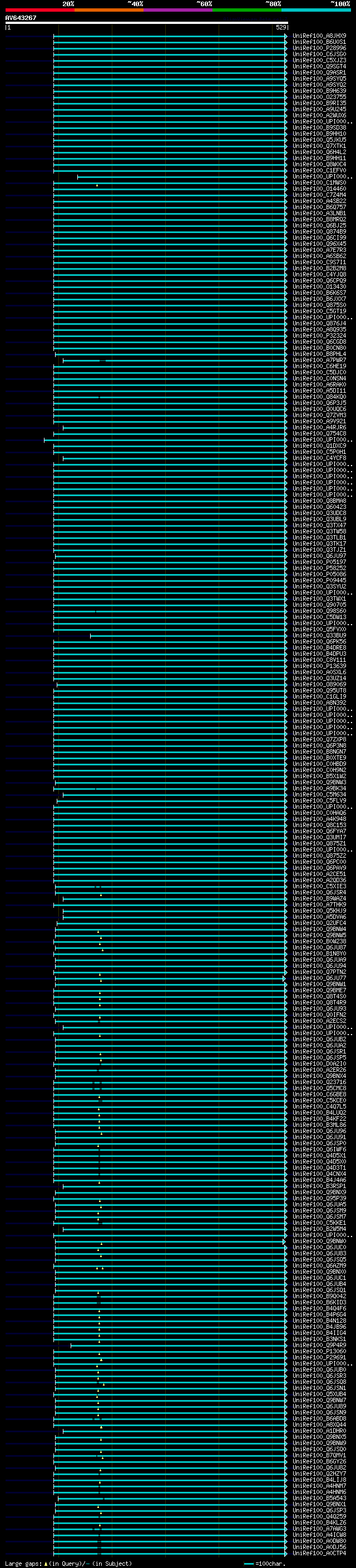
Task: Open hit UniRef100_C6JSG0
Action: point(319,54)
